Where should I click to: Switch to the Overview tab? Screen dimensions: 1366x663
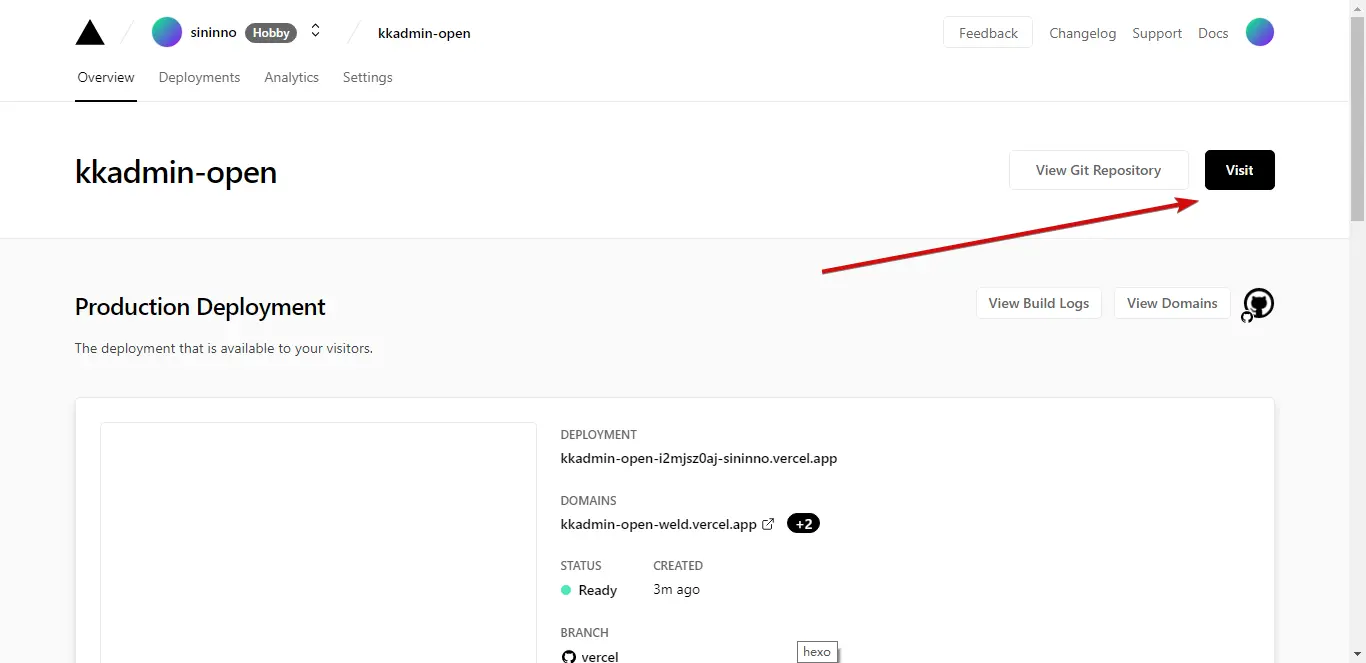pyautogui.click(x=106, y=77)
